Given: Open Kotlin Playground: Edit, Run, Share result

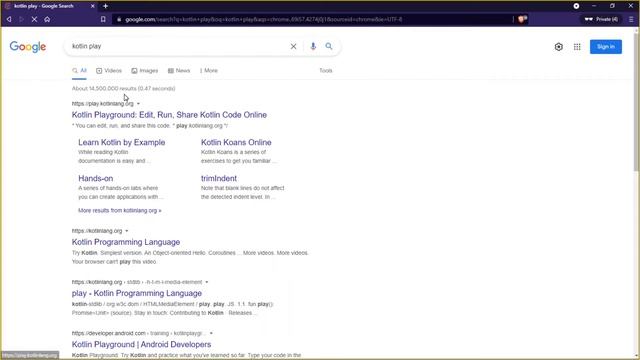Looking at the screenshot, I should click(169, 115).
